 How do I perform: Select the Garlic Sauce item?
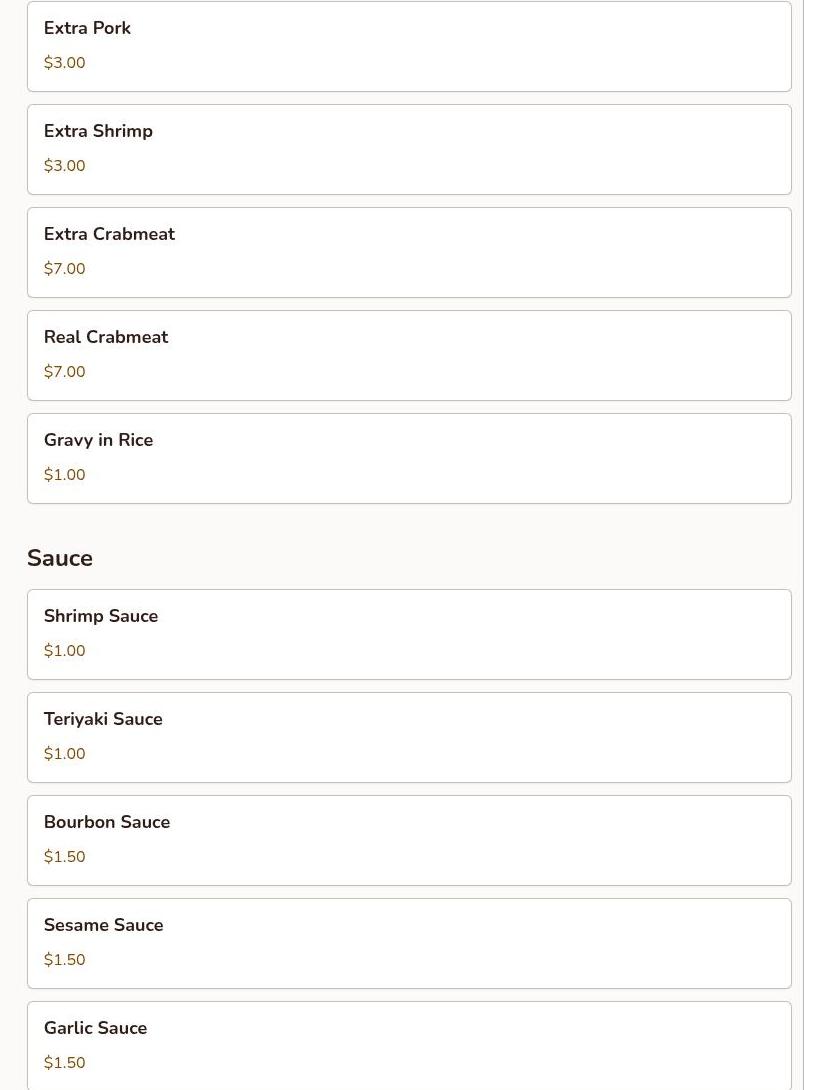click(409, 1044)
